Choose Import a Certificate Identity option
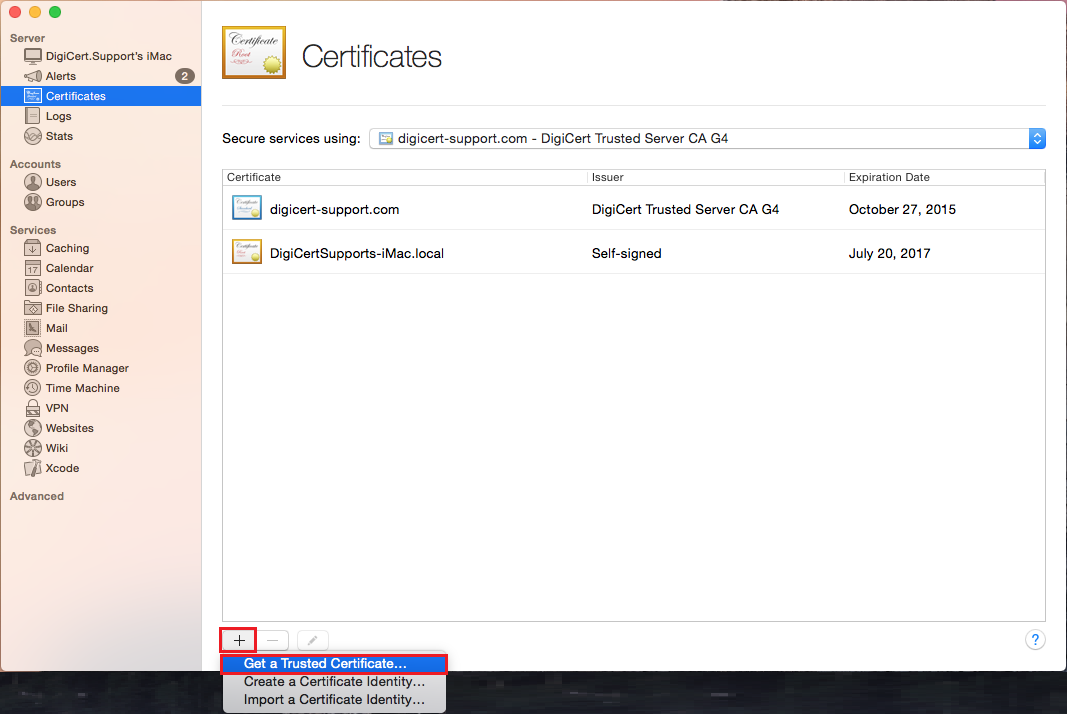Image resolution: width=1067 pixels, height=714 pixels. (x=334, y=700)
